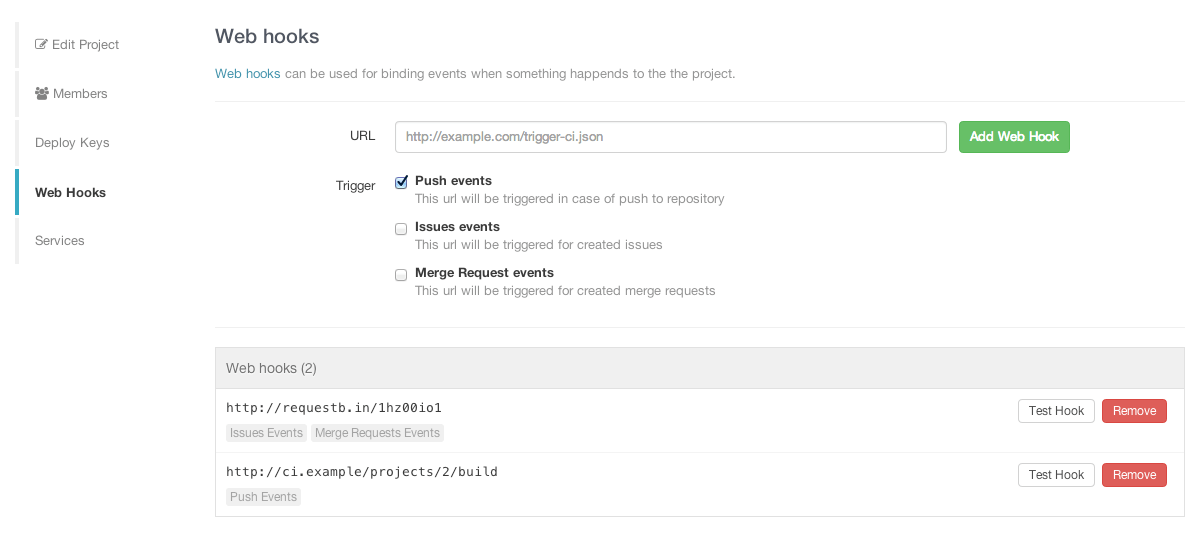Test Hook for requestb.in webhook
This screenshot has height=534, width=1195.
pos(1056,411)
